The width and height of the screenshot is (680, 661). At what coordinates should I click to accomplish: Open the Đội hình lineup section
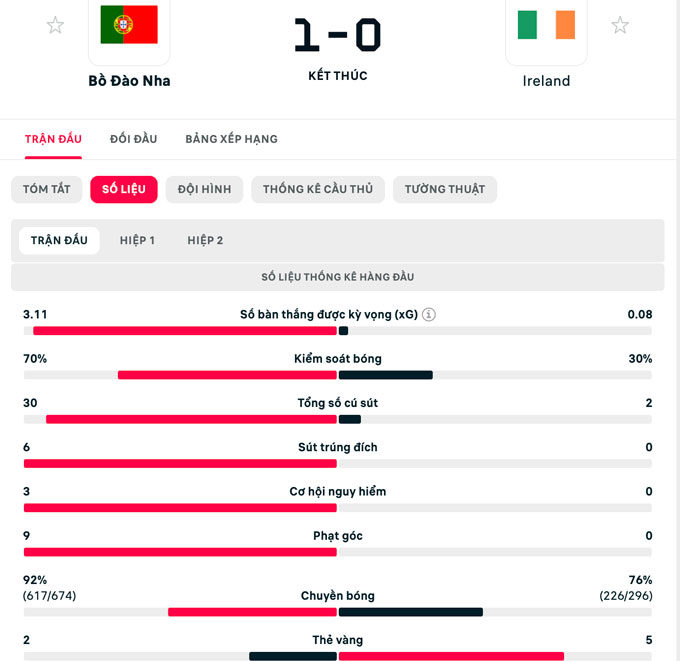pos(204,189)
